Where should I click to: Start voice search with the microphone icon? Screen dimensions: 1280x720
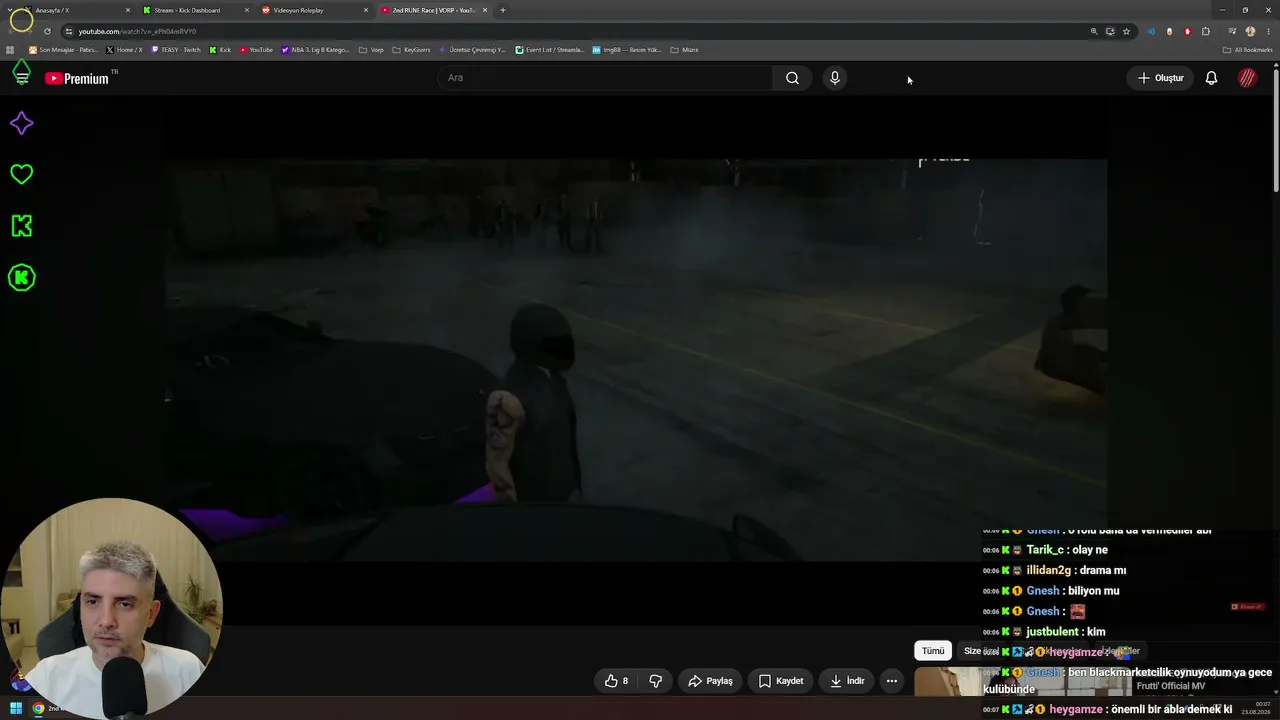click(x=835, y=78)
